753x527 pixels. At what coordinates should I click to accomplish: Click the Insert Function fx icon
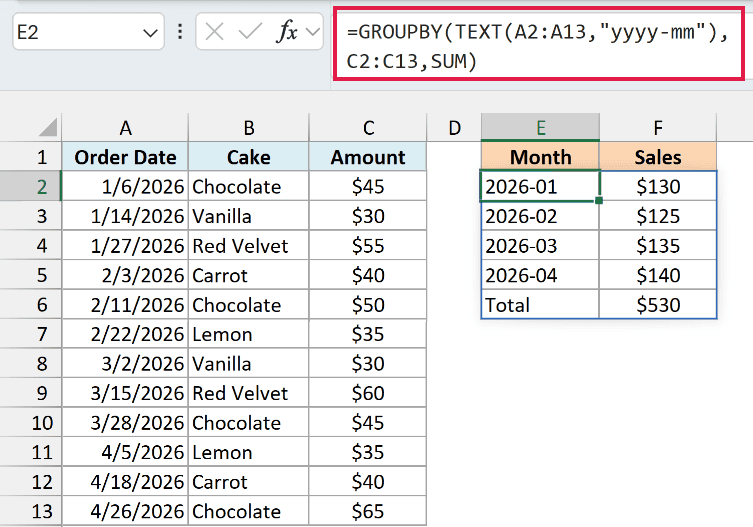pyautogui.click(x=287, y=32)
